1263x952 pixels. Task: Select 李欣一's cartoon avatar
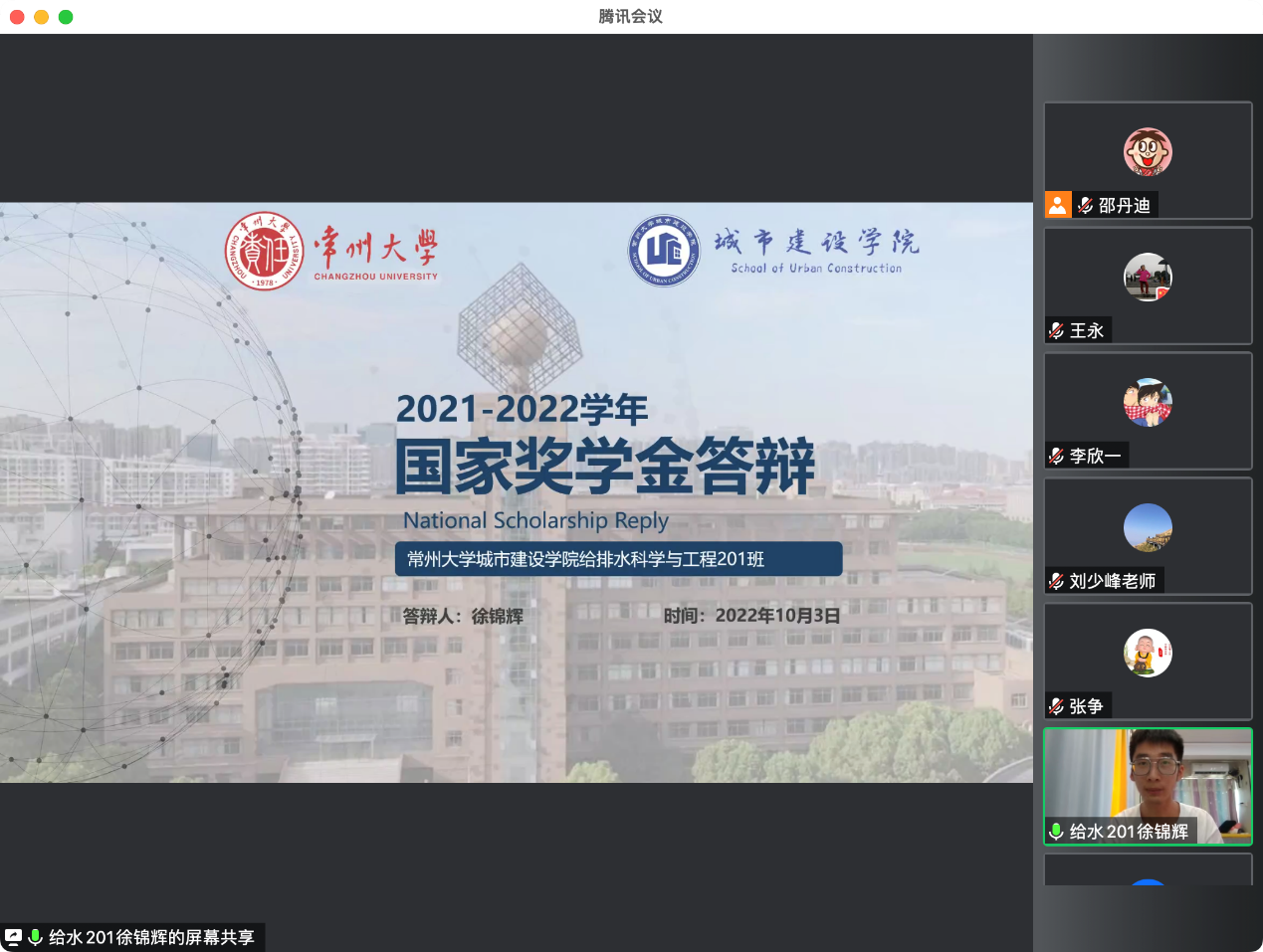[x=1148, y=403]
